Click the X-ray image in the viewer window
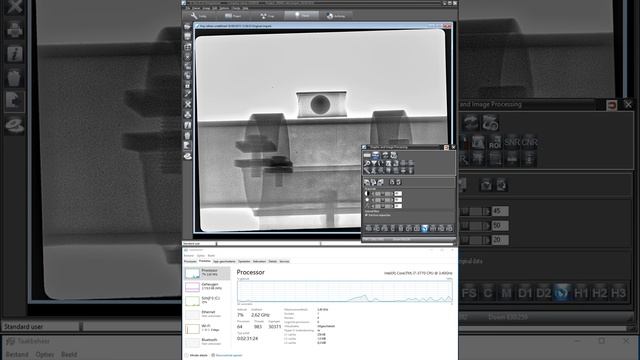This screenshot has width=640, height=360. point(321,130)
